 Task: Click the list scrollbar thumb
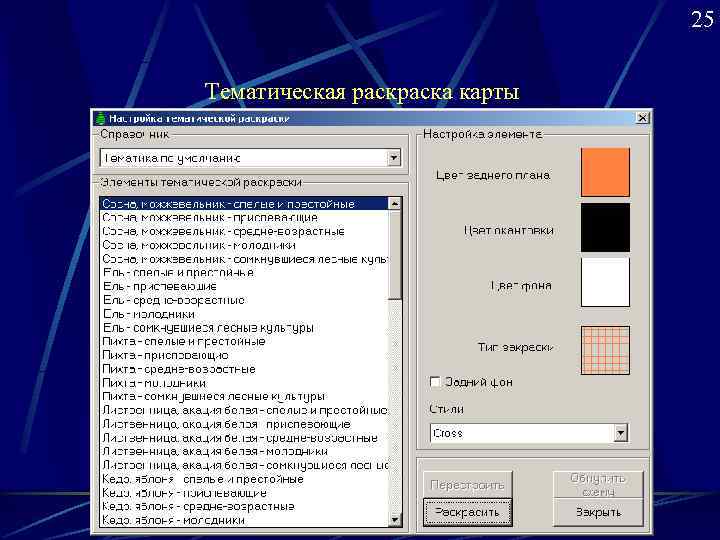(x=395, y=254)
